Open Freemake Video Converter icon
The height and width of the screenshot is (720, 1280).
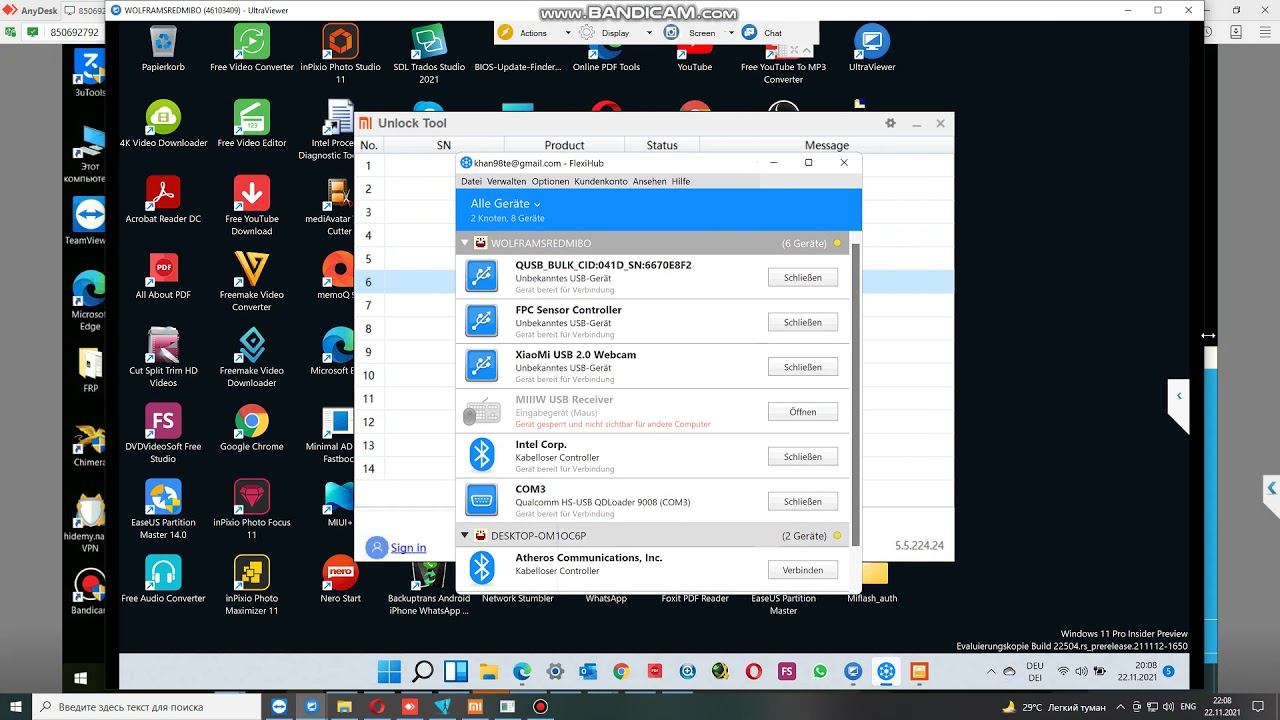[x=252, y=282]
